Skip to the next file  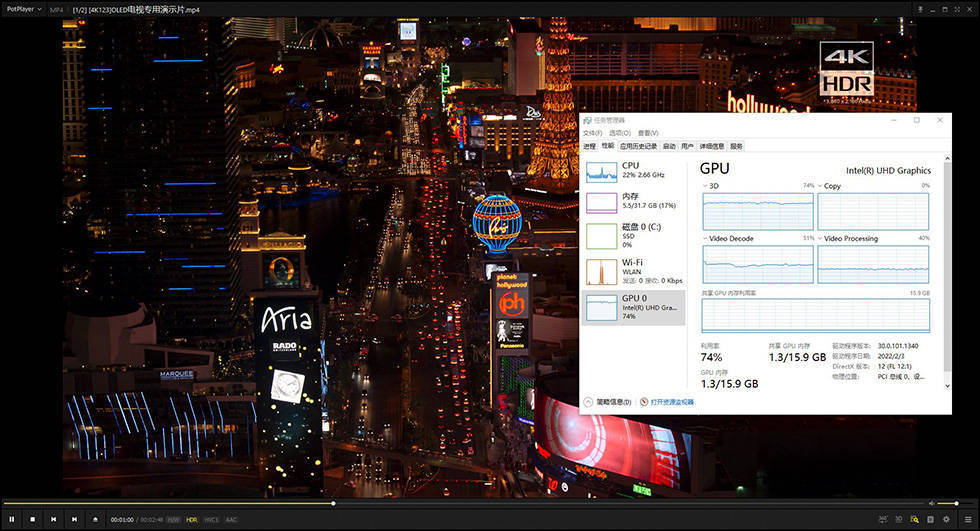(74, 519)
